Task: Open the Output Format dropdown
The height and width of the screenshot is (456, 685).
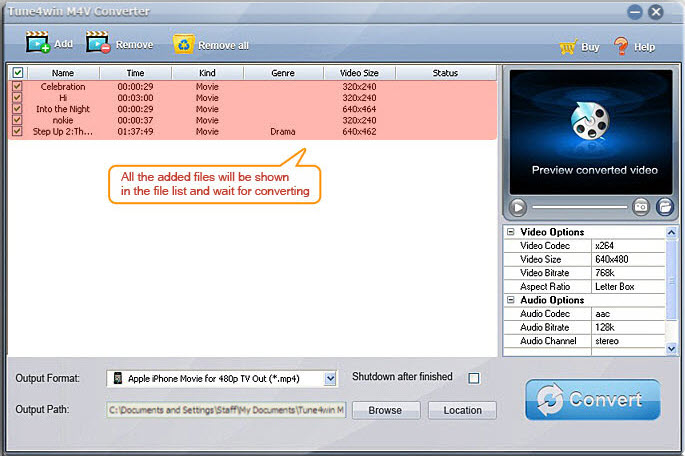Action: 330,378
